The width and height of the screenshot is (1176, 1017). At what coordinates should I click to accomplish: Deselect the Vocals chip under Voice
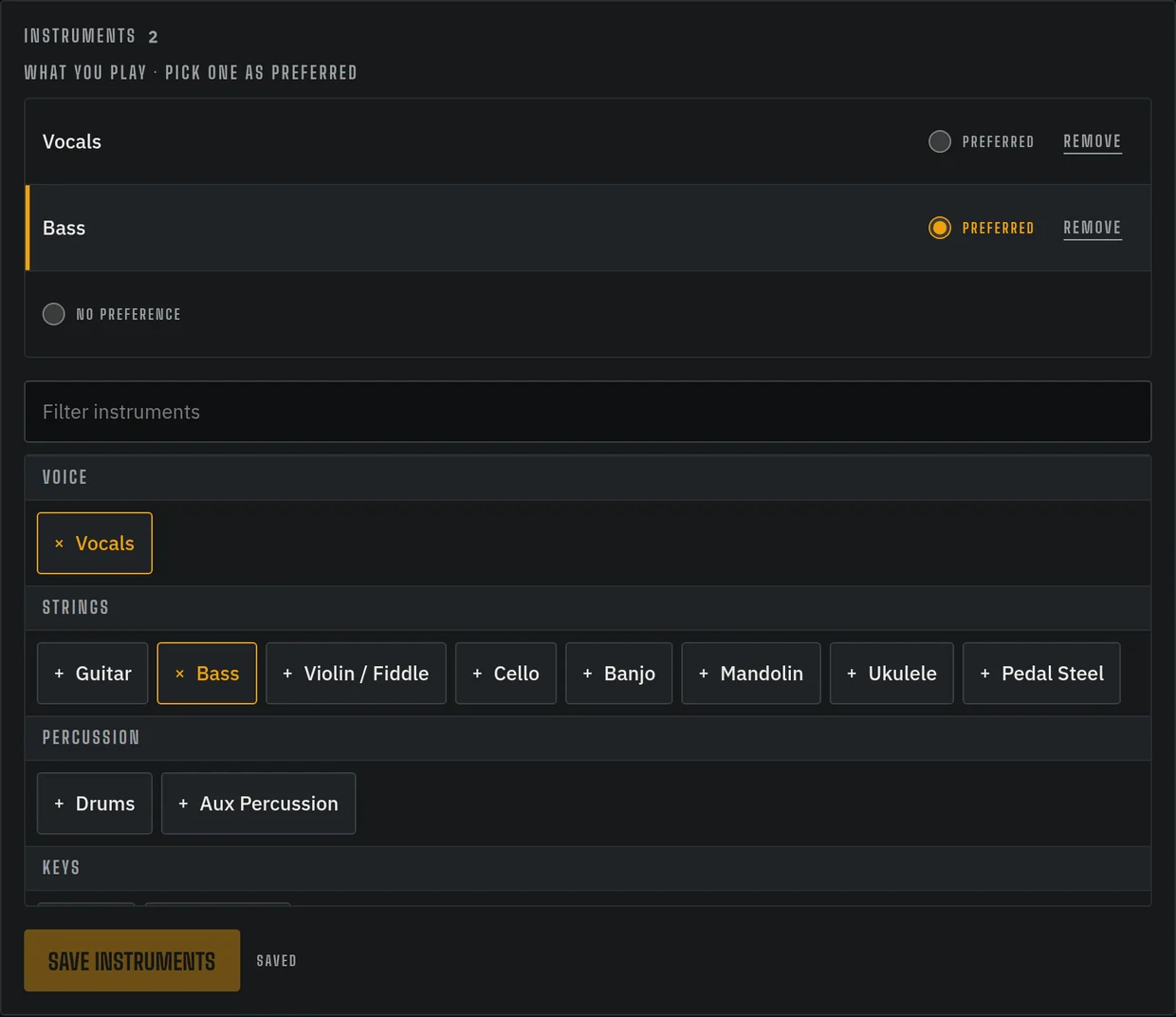point(95,544)
